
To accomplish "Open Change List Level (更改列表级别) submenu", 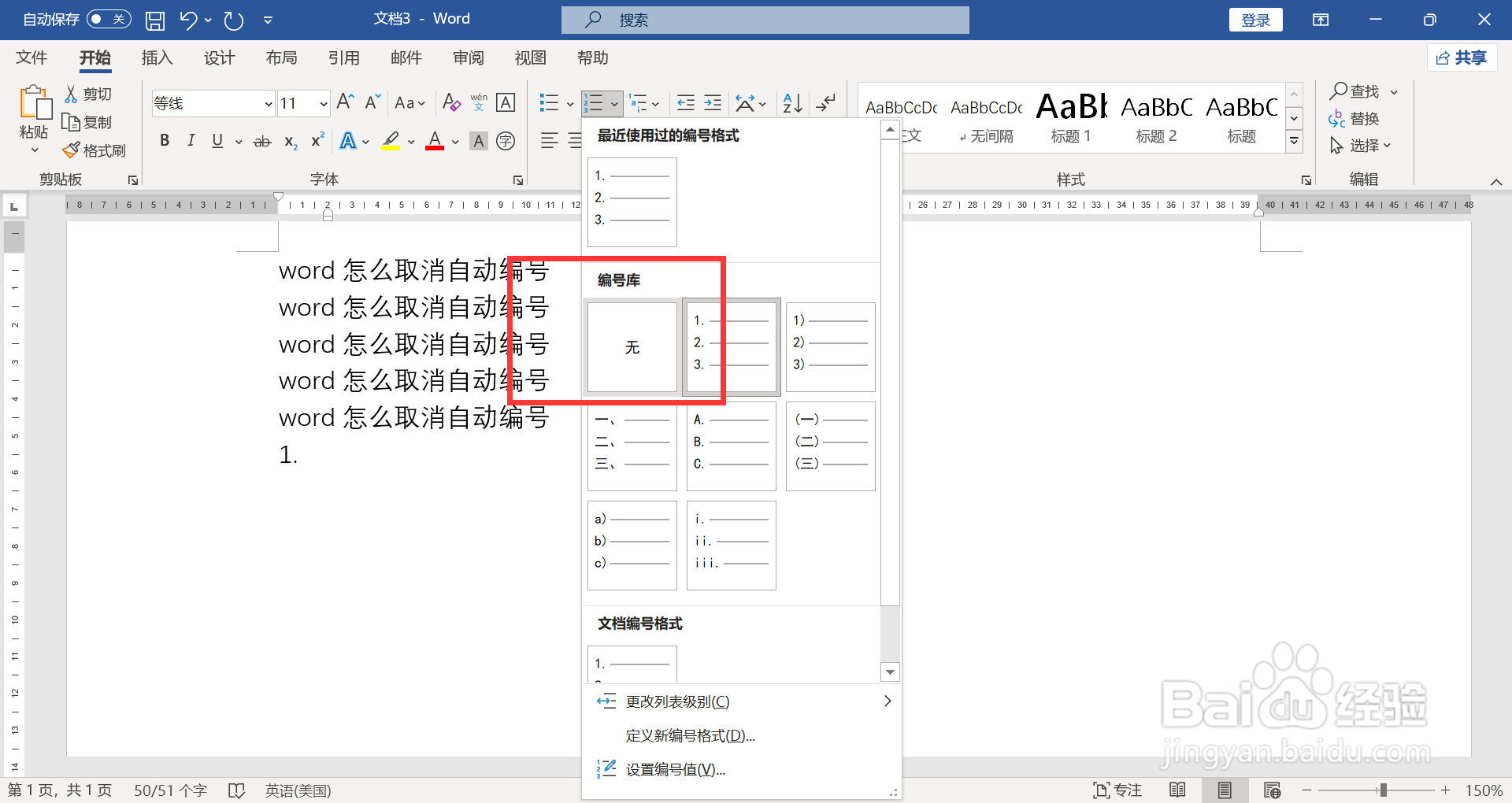I will click(742, 701).
